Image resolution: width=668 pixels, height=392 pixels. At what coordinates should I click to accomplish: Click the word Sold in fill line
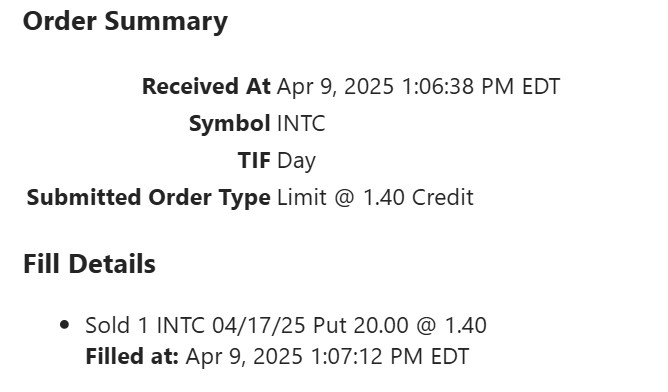click(x=107, y=326)
